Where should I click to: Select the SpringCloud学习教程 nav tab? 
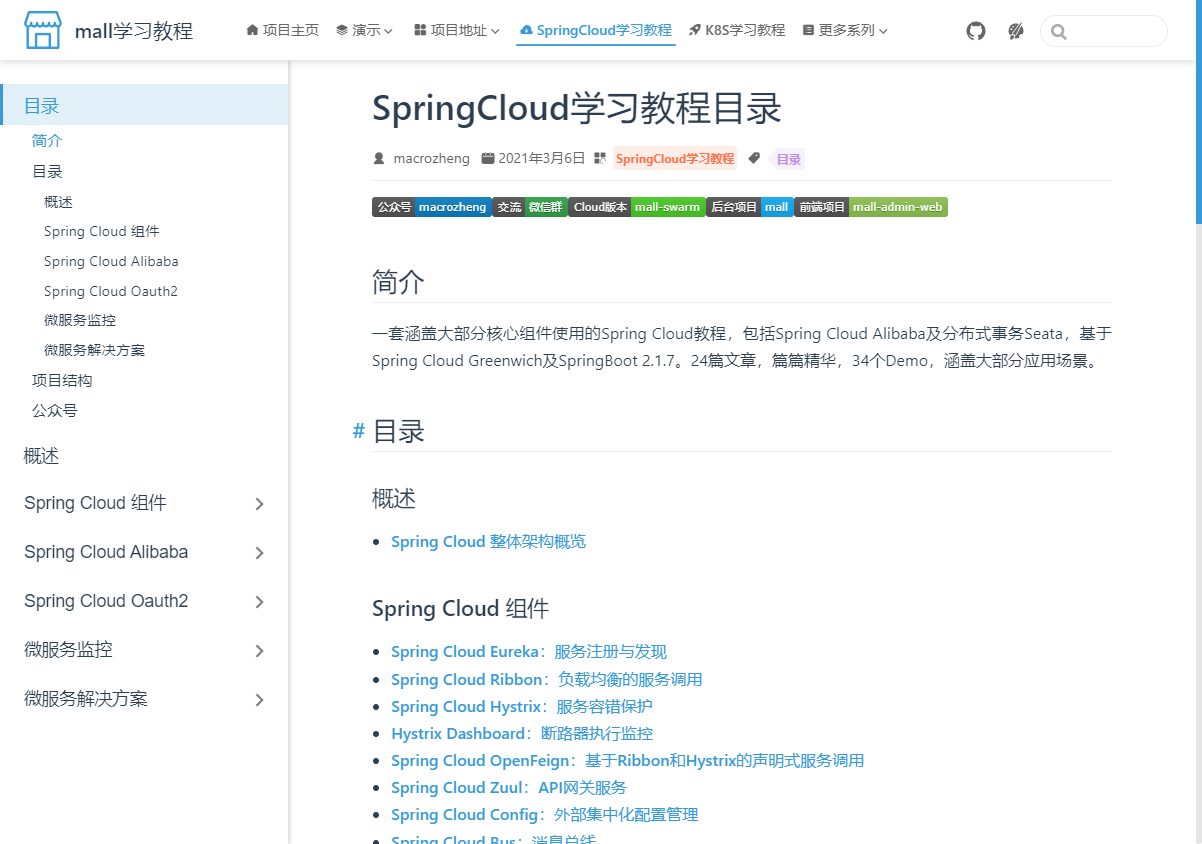pyautogui.click(x=596, y=30)
